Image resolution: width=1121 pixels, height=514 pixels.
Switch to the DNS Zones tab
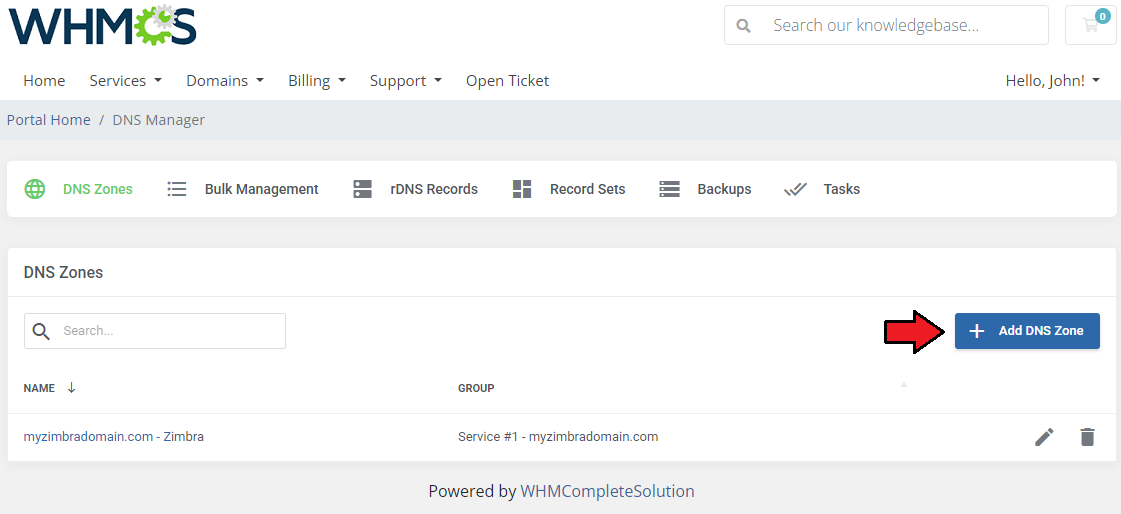click(x=79, y=189)
